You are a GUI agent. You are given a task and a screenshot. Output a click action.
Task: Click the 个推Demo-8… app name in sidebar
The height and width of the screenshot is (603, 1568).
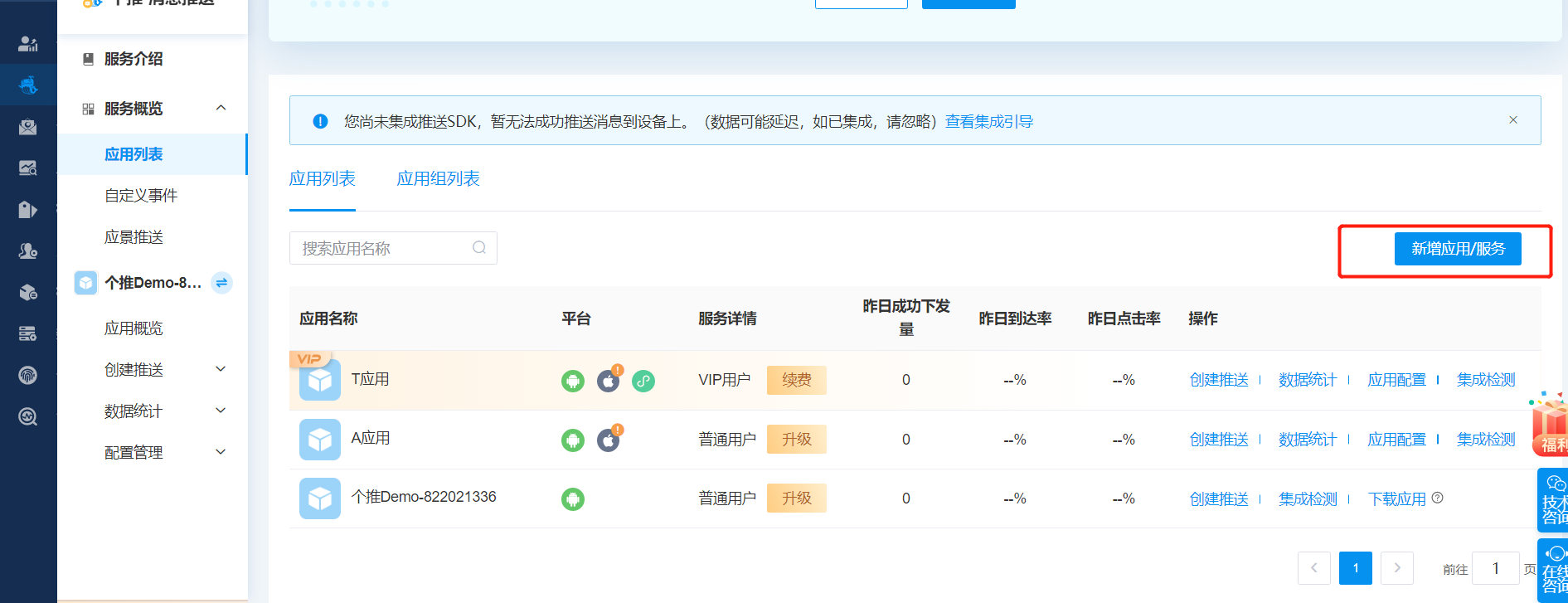coord(153,283)
